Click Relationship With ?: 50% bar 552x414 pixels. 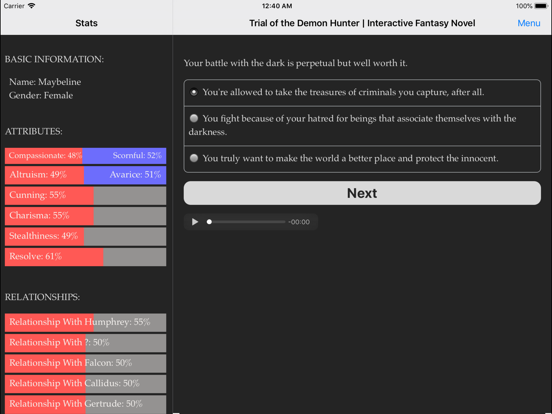pos(86,343)
